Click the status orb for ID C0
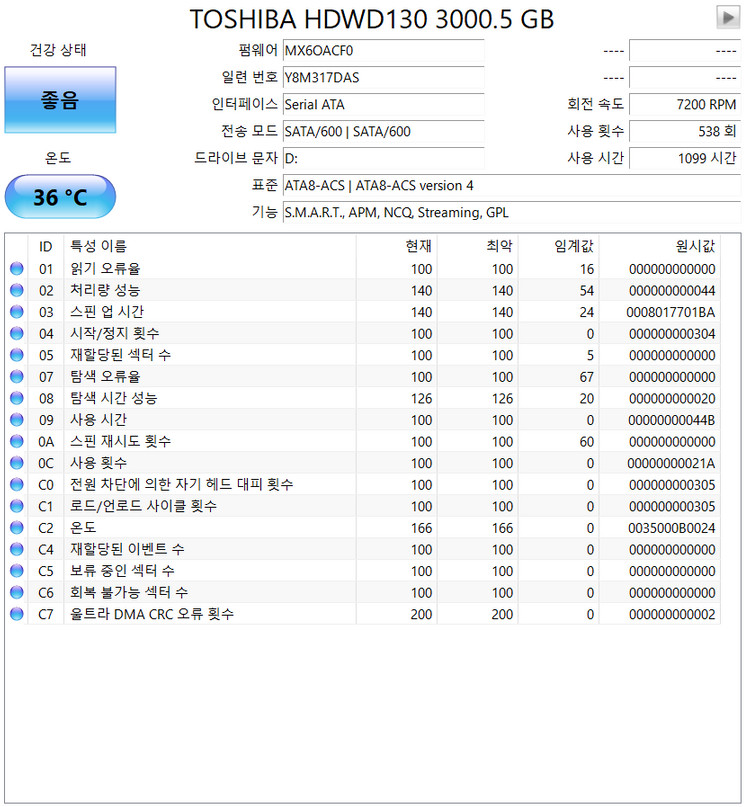This screenshot has height=807, width=750. [17, 485]
